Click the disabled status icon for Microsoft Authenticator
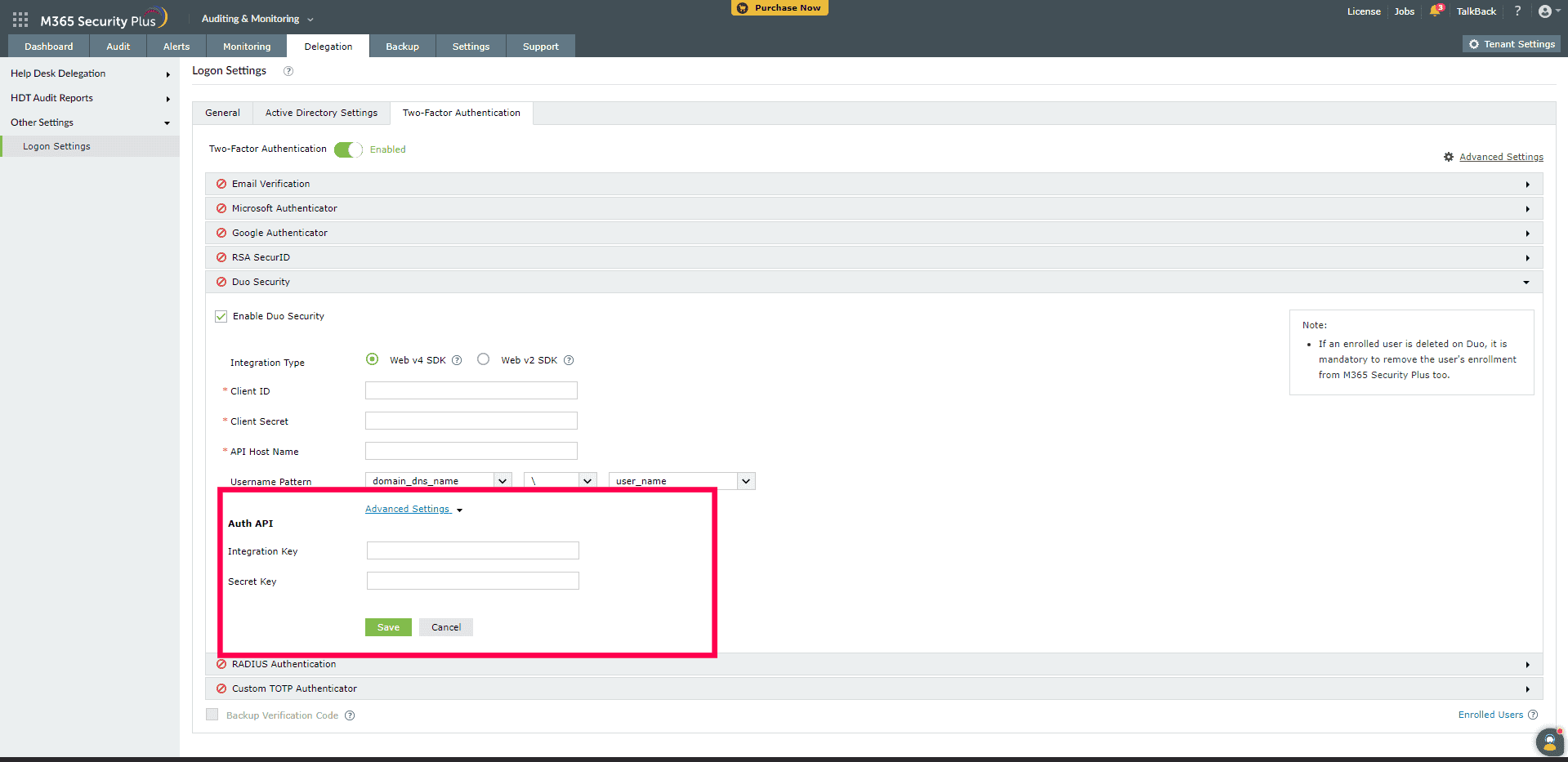This screenshot has height=762, width=1568. pyautogui.click(x=221, y=208)
